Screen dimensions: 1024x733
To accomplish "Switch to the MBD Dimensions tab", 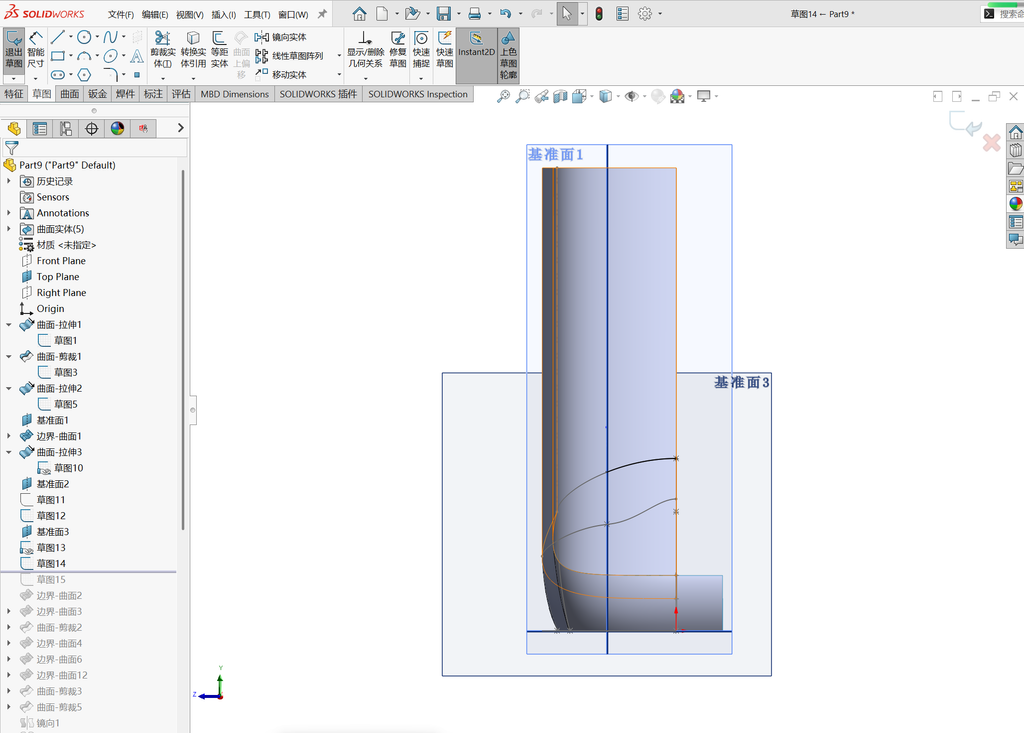I will point(234,94).
